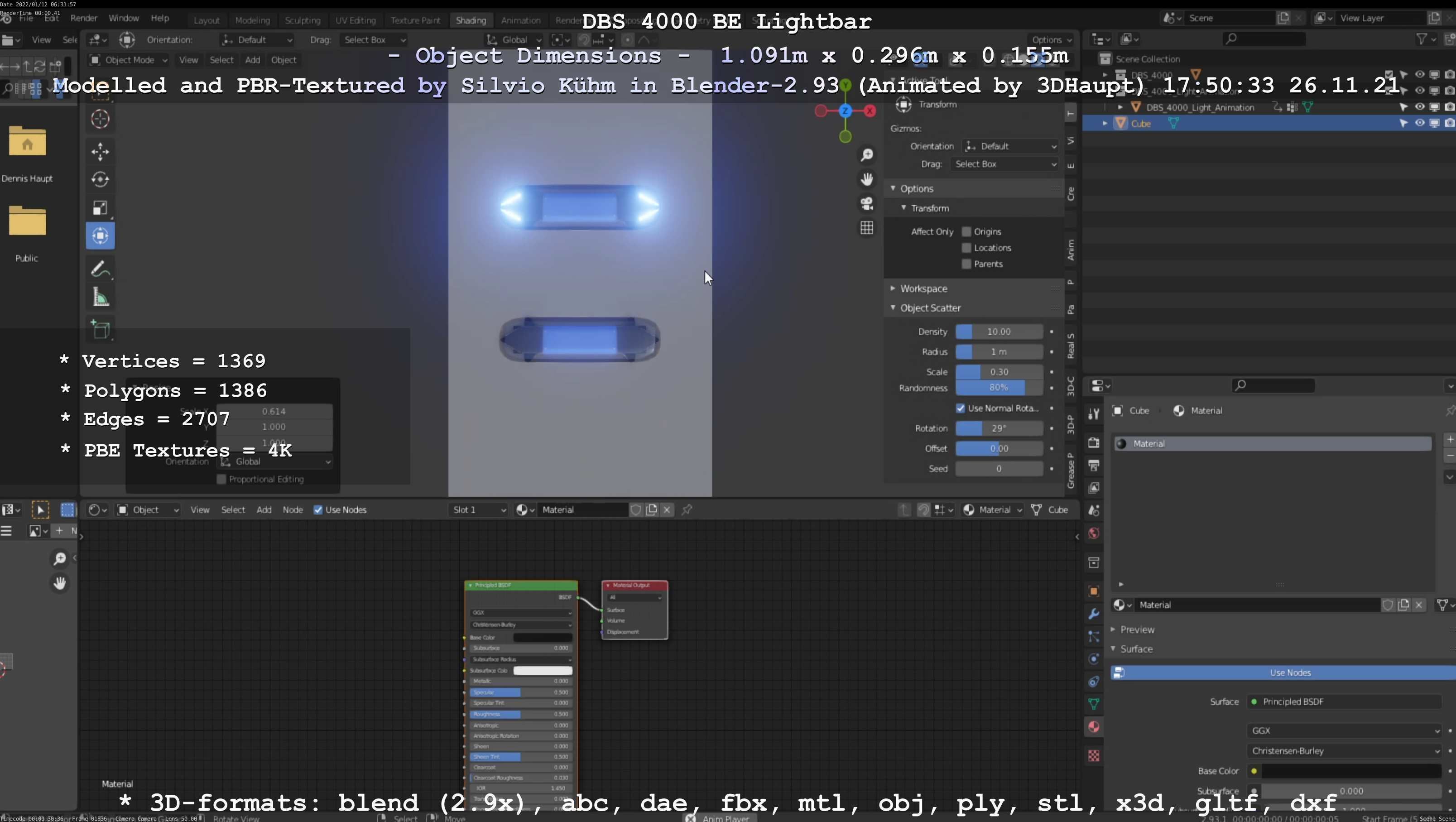Select the Move tool
Screen dimensions: 1456x822
(100, 152)
